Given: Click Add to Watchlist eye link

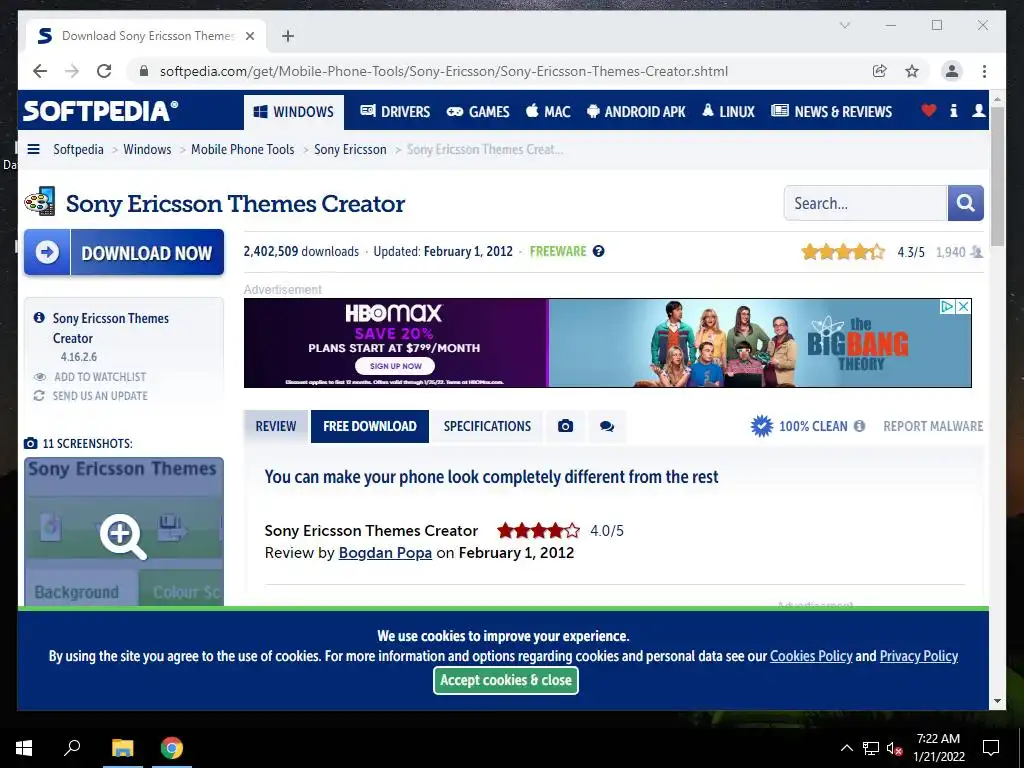Looking at the screenshot, I should pos(90,377).
